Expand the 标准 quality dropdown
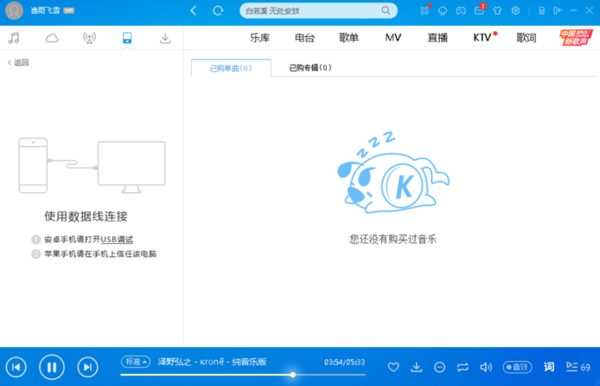The image size is (600, 386). pos(135,362)
